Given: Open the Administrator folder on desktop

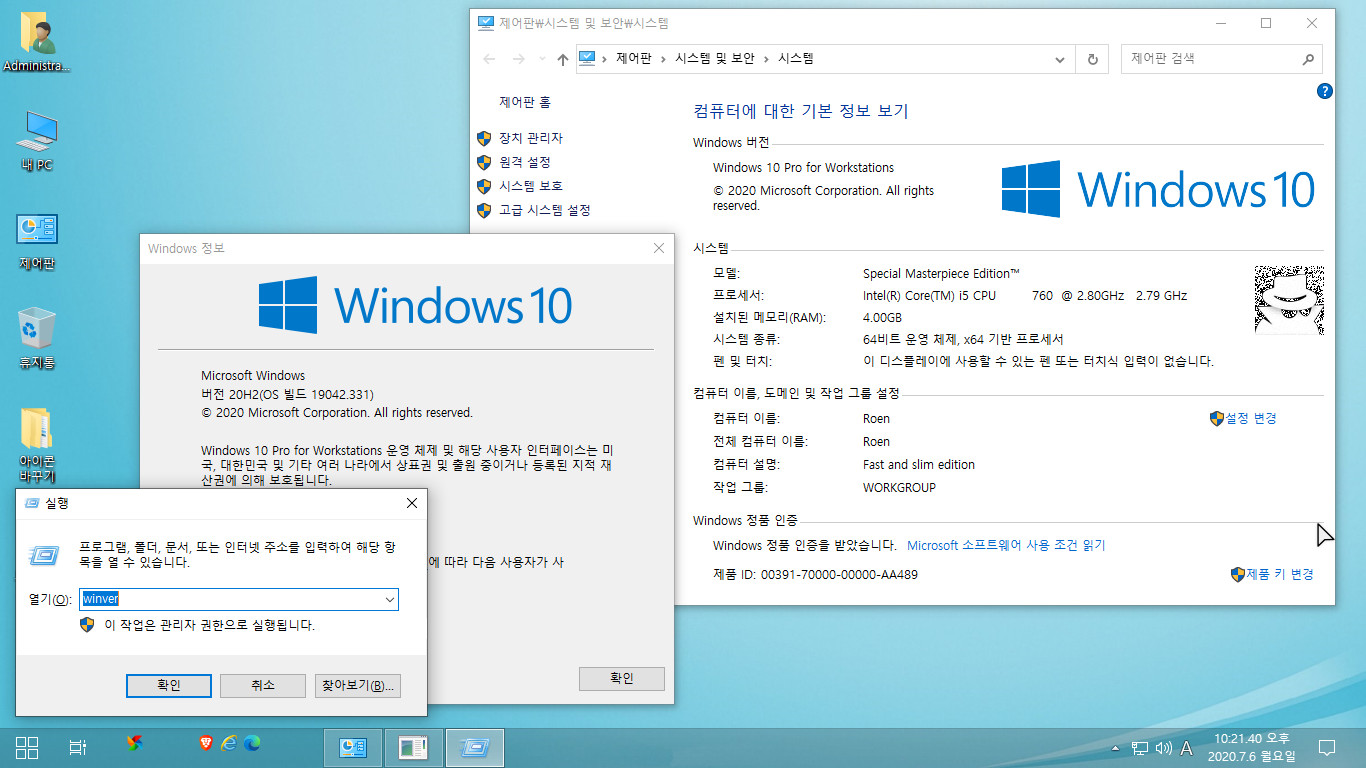Looking at the screenshot, I should (37, 42).
